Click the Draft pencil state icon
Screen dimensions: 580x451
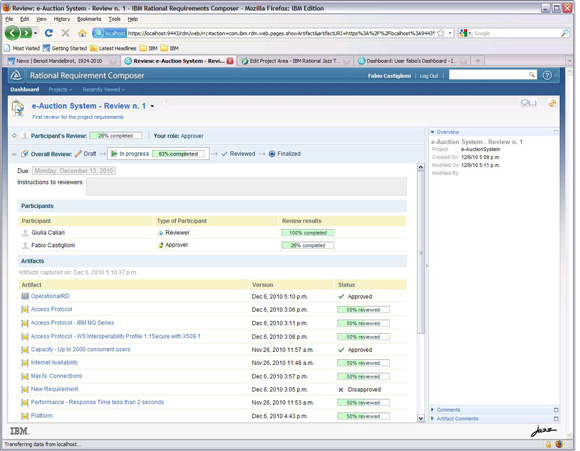pos(78,154)
